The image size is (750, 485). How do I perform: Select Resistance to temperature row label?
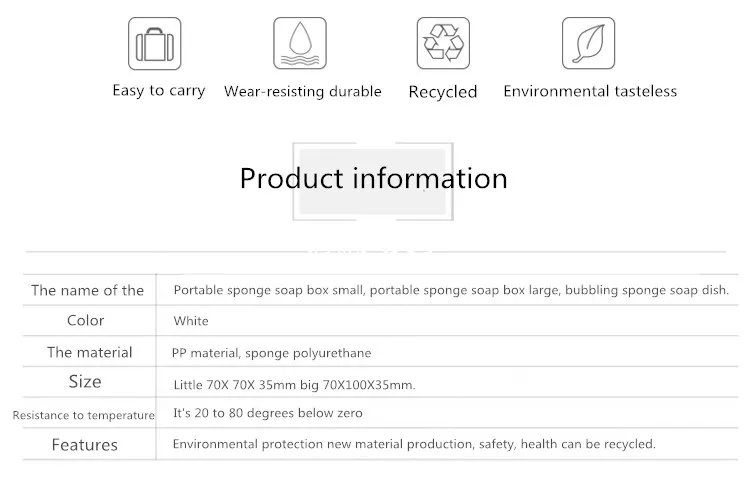coord(83,415)
